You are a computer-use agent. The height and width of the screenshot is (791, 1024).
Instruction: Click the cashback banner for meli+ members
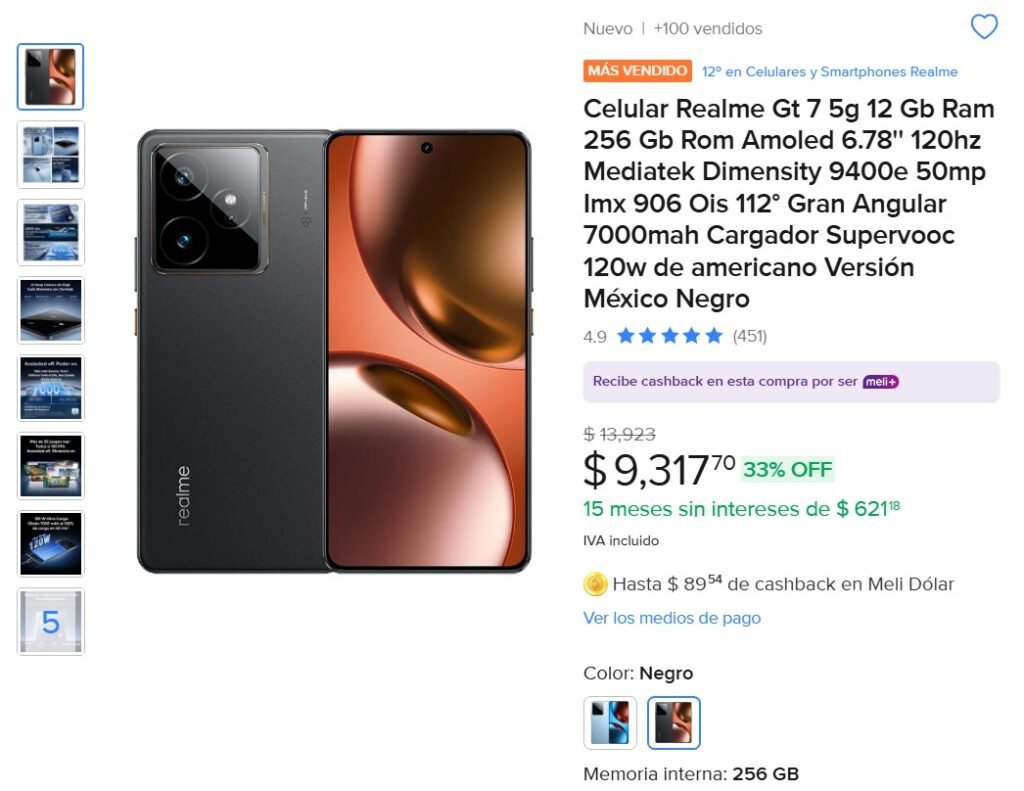click(x=791, y=381)
